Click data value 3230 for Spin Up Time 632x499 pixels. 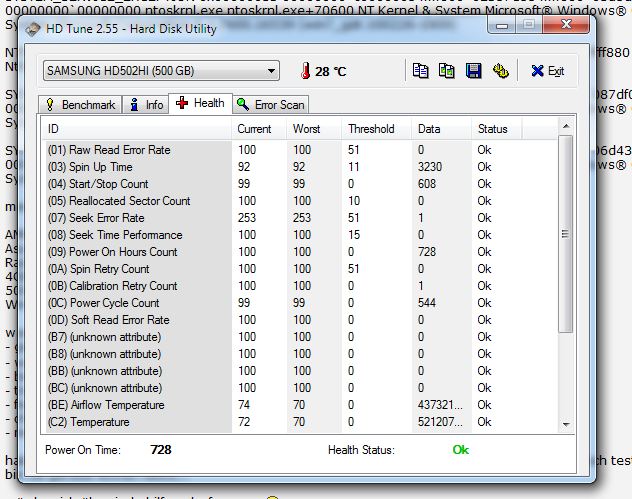[x=430, y=167]
